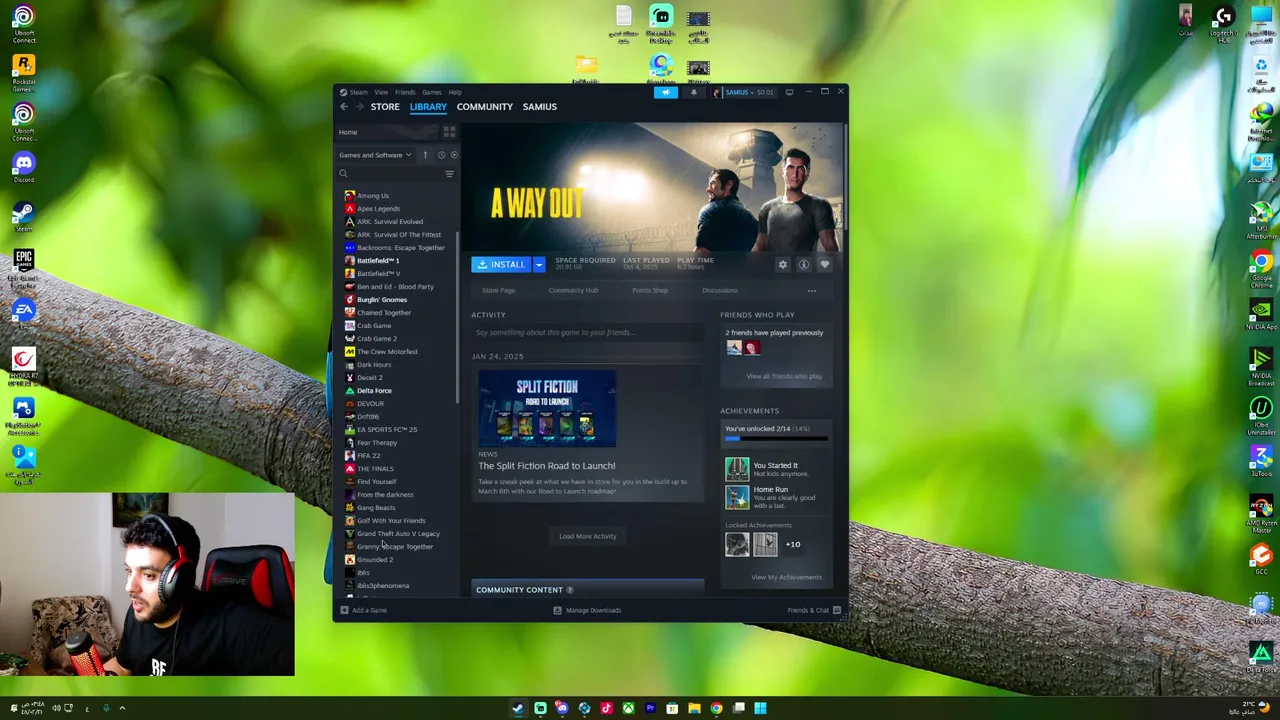Image resolution: width=1280 pixels, height=720 pixels.
Task: Open the Community Hub link
Action: [573, 291]
